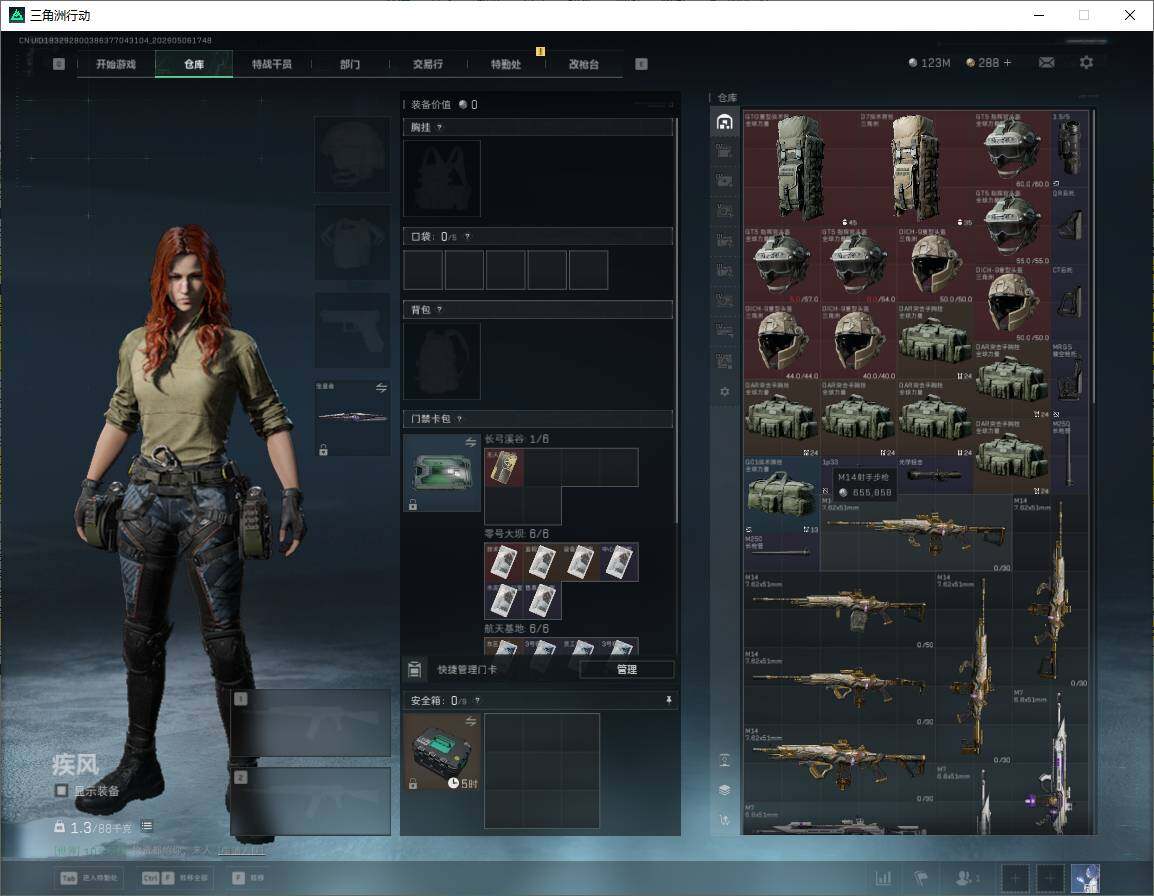Viewport: 1154px width, 896px height.
Task: Click the second stash page icon in sidebar
Action: click(x=724, y=151)
